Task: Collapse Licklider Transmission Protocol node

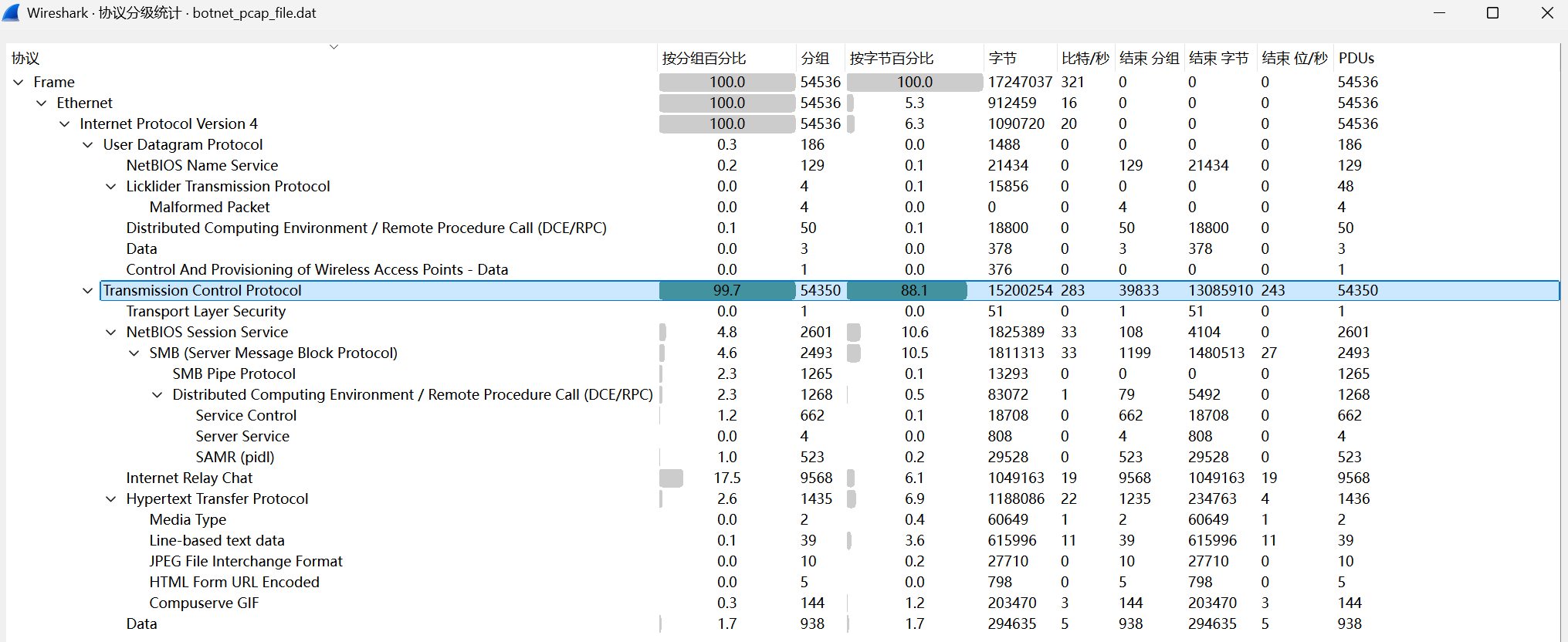Action: point(111,186)
